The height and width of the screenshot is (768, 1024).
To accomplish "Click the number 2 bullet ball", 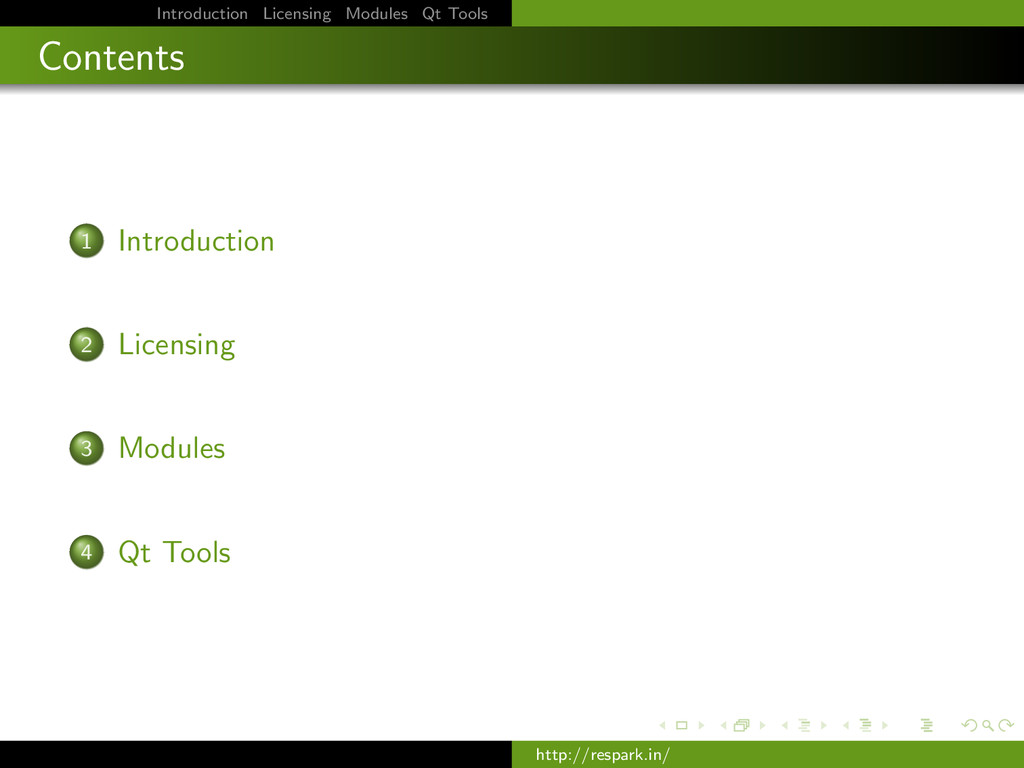I will click(86, 344).
